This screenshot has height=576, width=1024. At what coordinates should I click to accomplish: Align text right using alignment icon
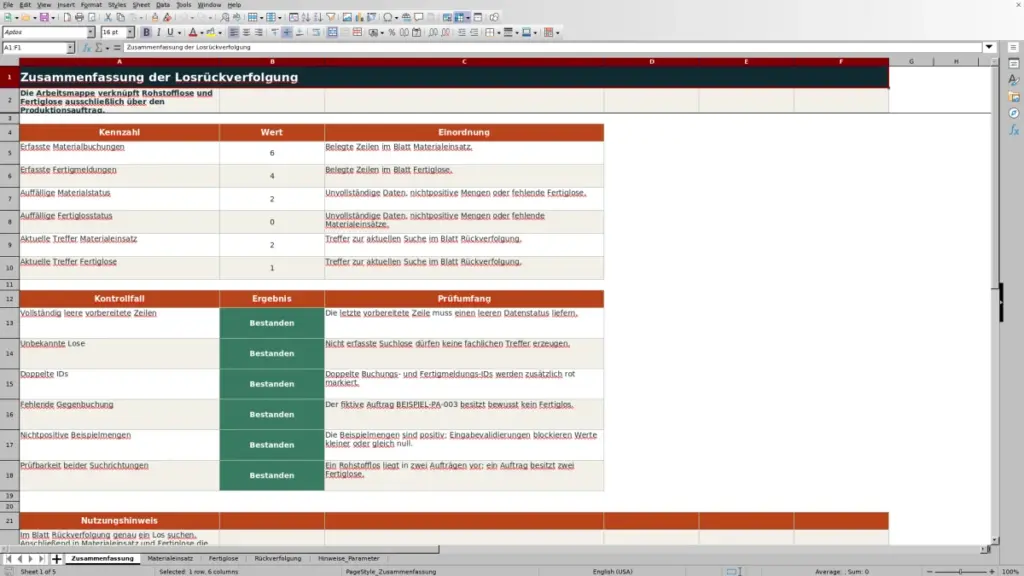click(x=259, y=33)
